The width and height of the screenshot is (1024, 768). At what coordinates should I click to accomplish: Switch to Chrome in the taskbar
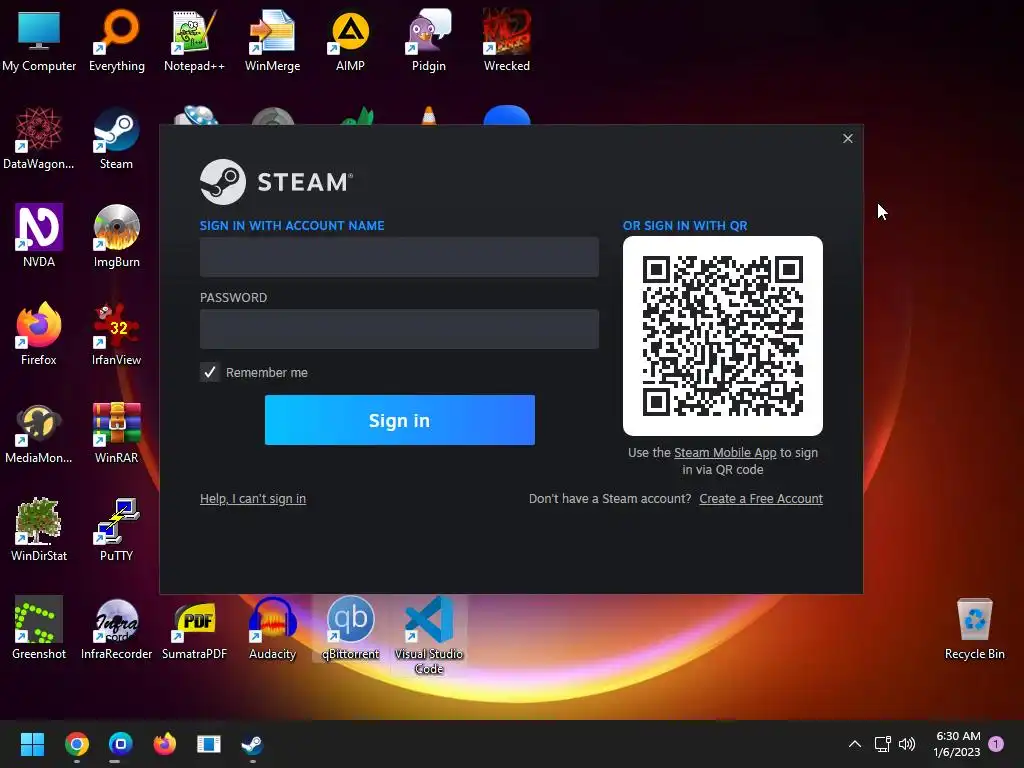point(76,744)
